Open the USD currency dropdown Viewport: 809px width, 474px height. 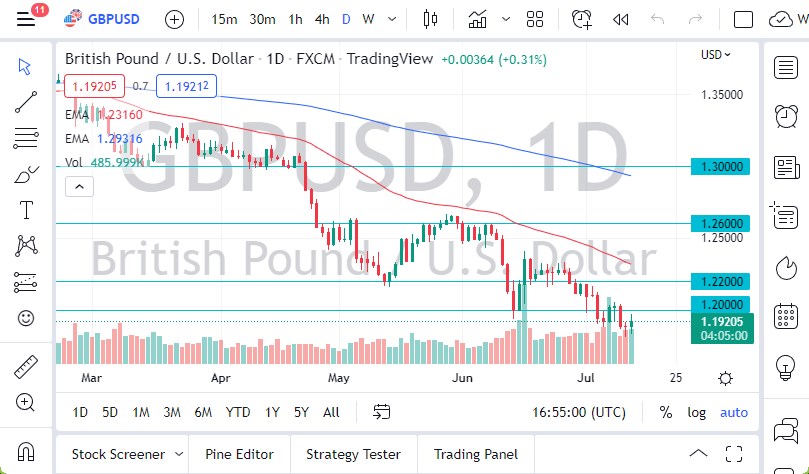(x=716, y=55)
